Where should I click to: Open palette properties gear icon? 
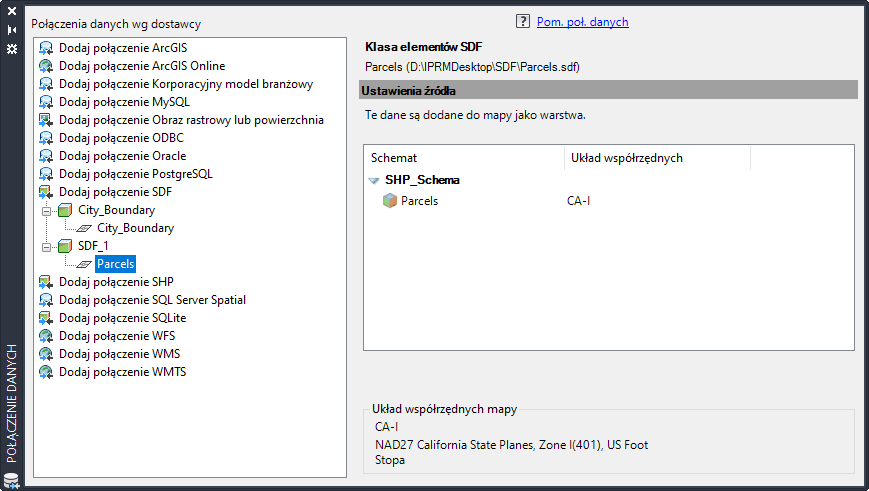(x=12, y=48)
